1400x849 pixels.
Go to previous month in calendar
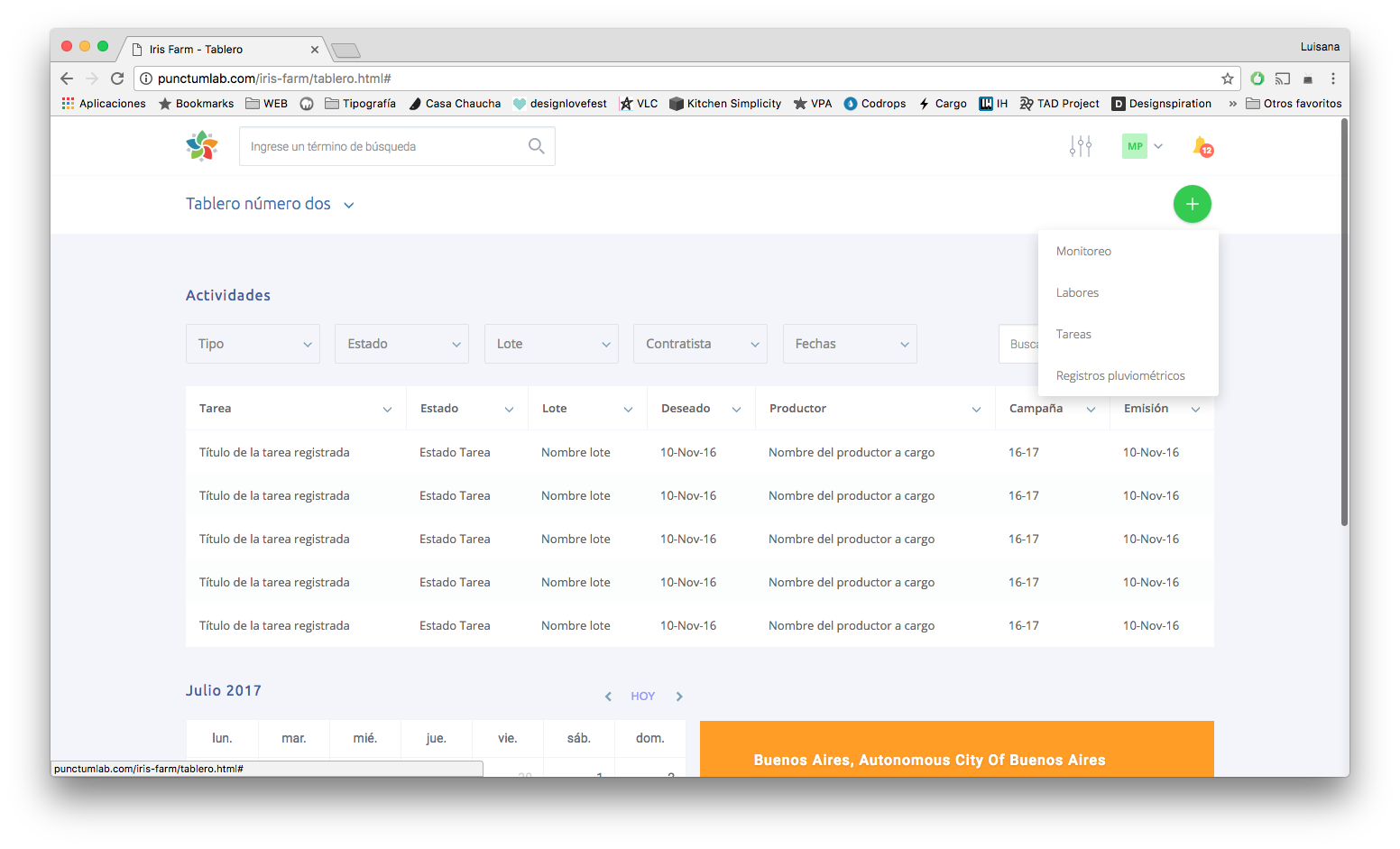click(x=608, y=697)
